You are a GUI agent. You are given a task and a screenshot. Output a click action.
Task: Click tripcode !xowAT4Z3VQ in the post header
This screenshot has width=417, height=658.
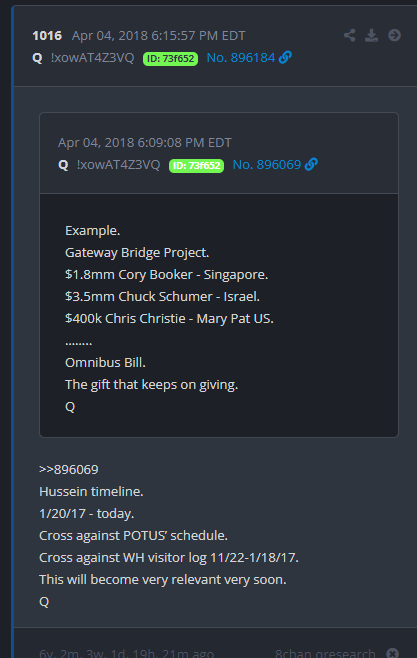pyautogui.click(x=92, y=57)
